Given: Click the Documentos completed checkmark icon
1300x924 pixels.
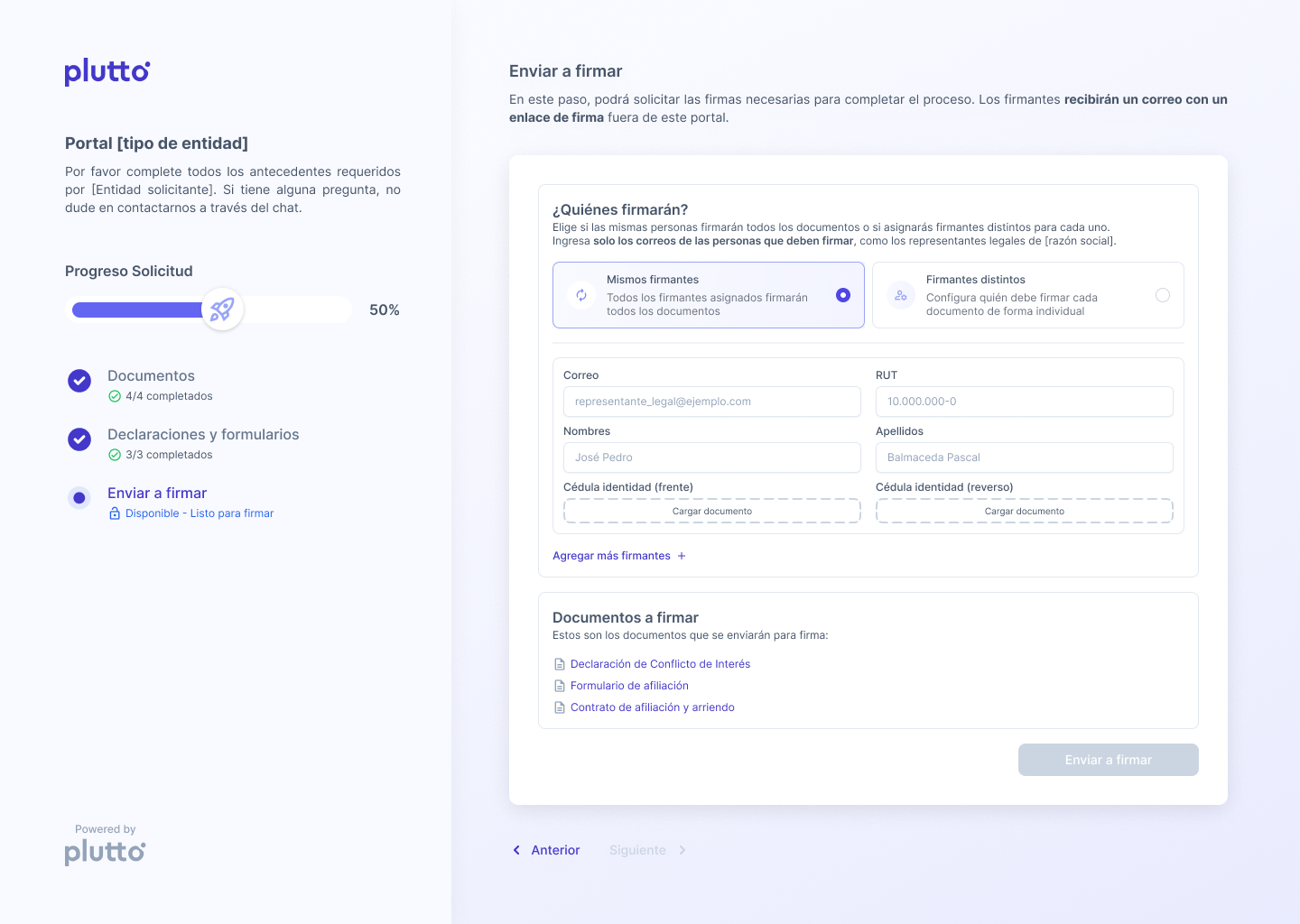Looking at the screenshot, I should tap(79, 381).
